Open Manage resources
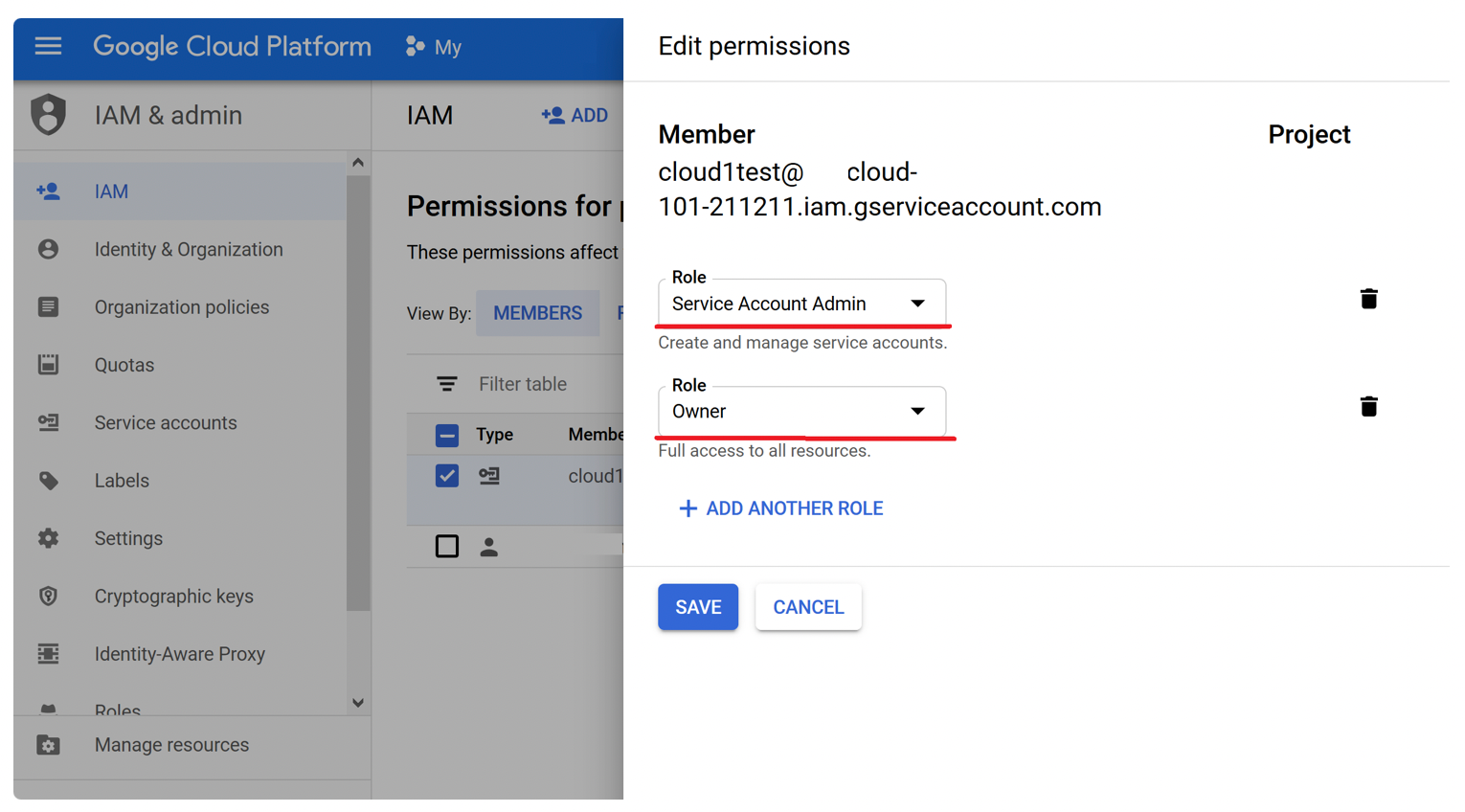 [x=192, y=745]
